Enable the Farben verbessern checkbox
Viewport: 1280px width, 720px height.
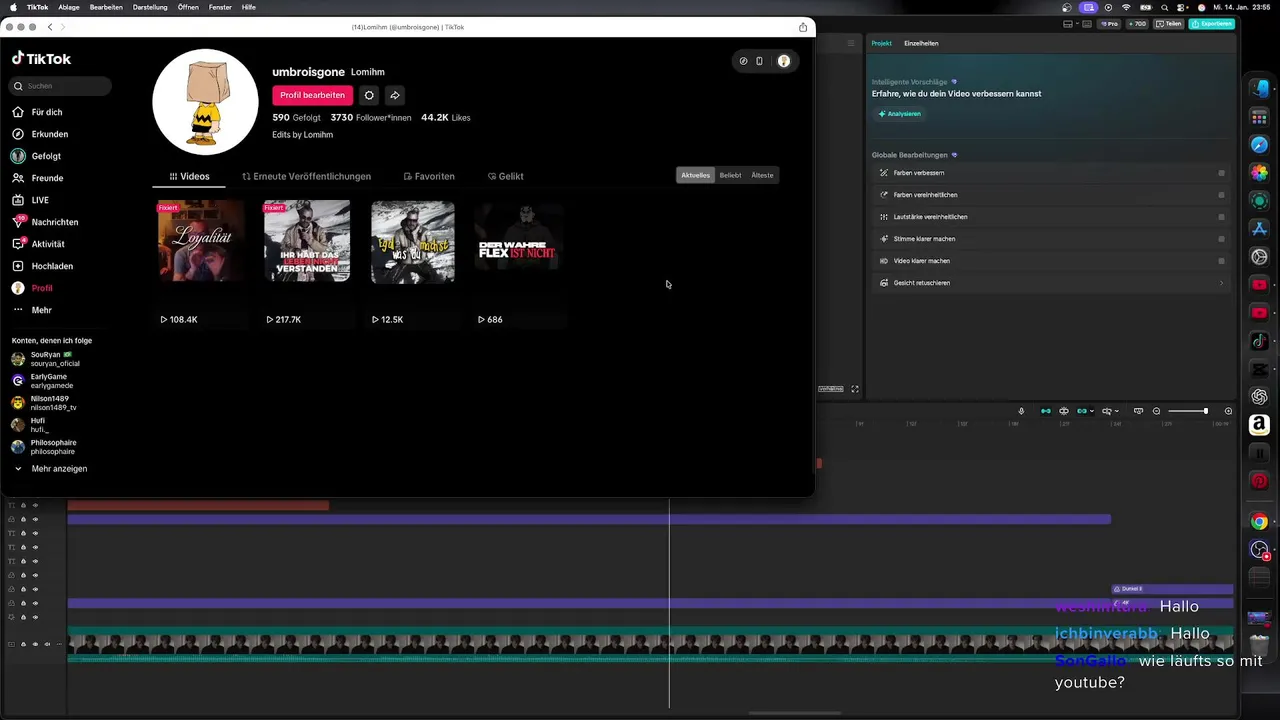click(x=1221, y=173)
